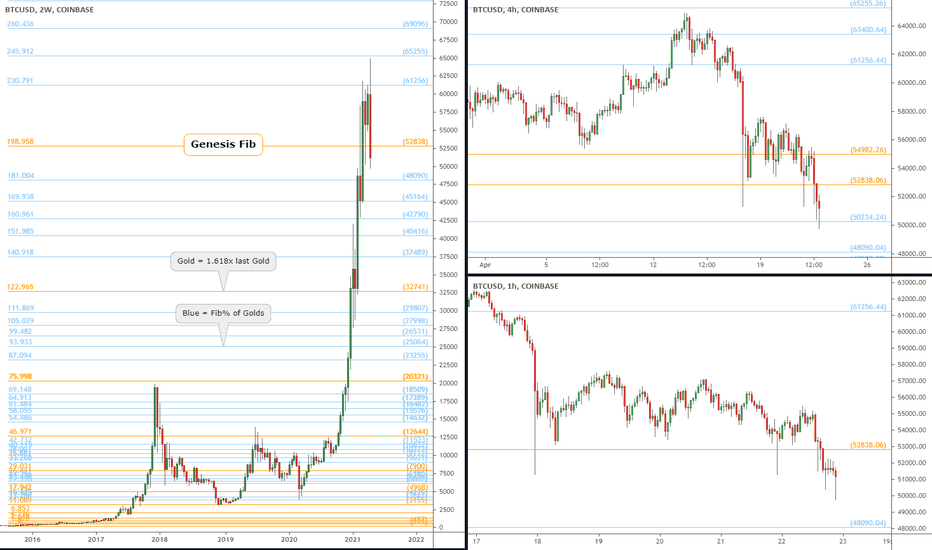Click the 111.869 fib level label
The image size is (932, 550).
(x=20, y=307)
